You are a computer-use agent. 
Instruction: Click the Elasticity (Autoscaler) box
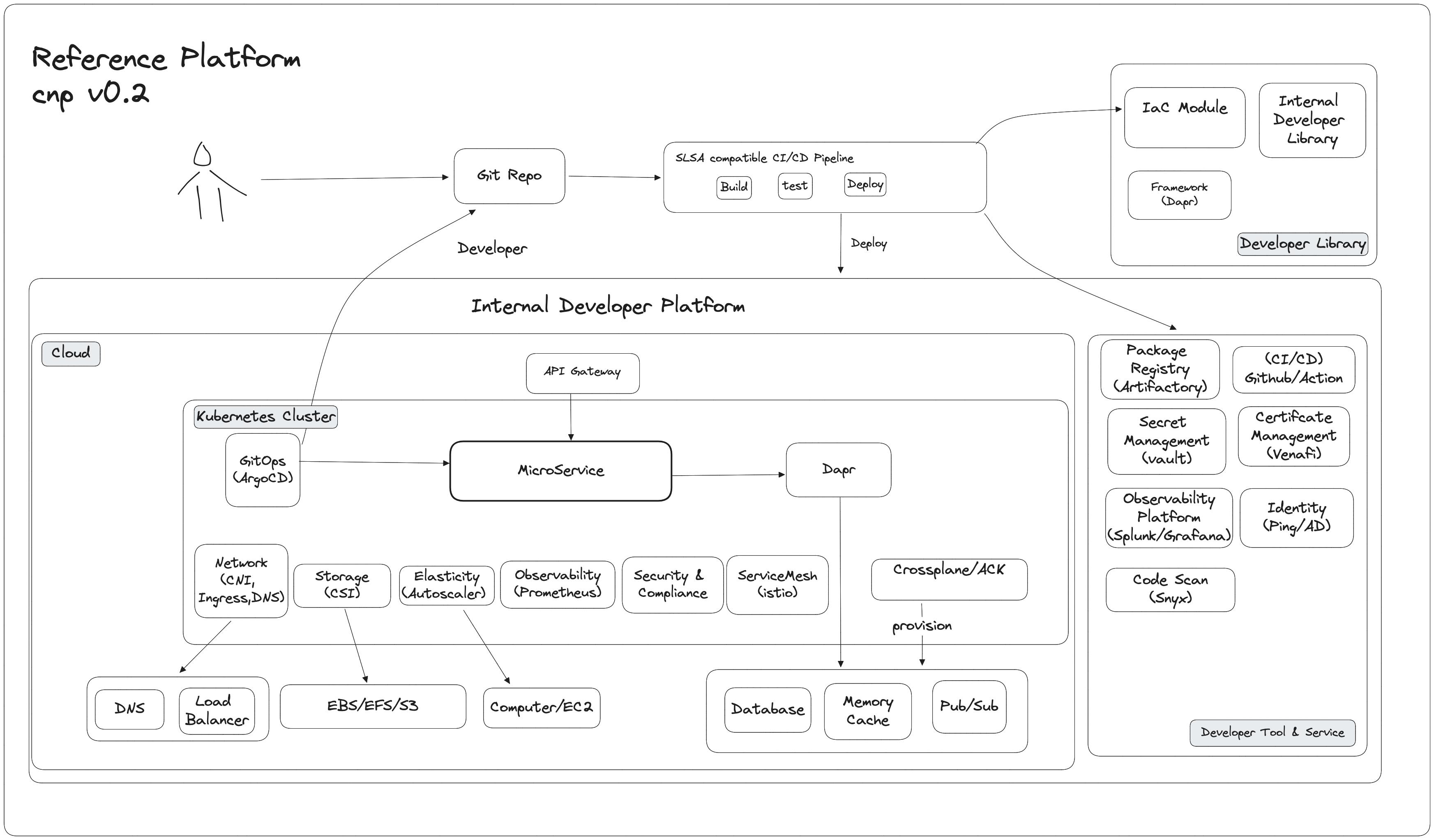(446, 585)
